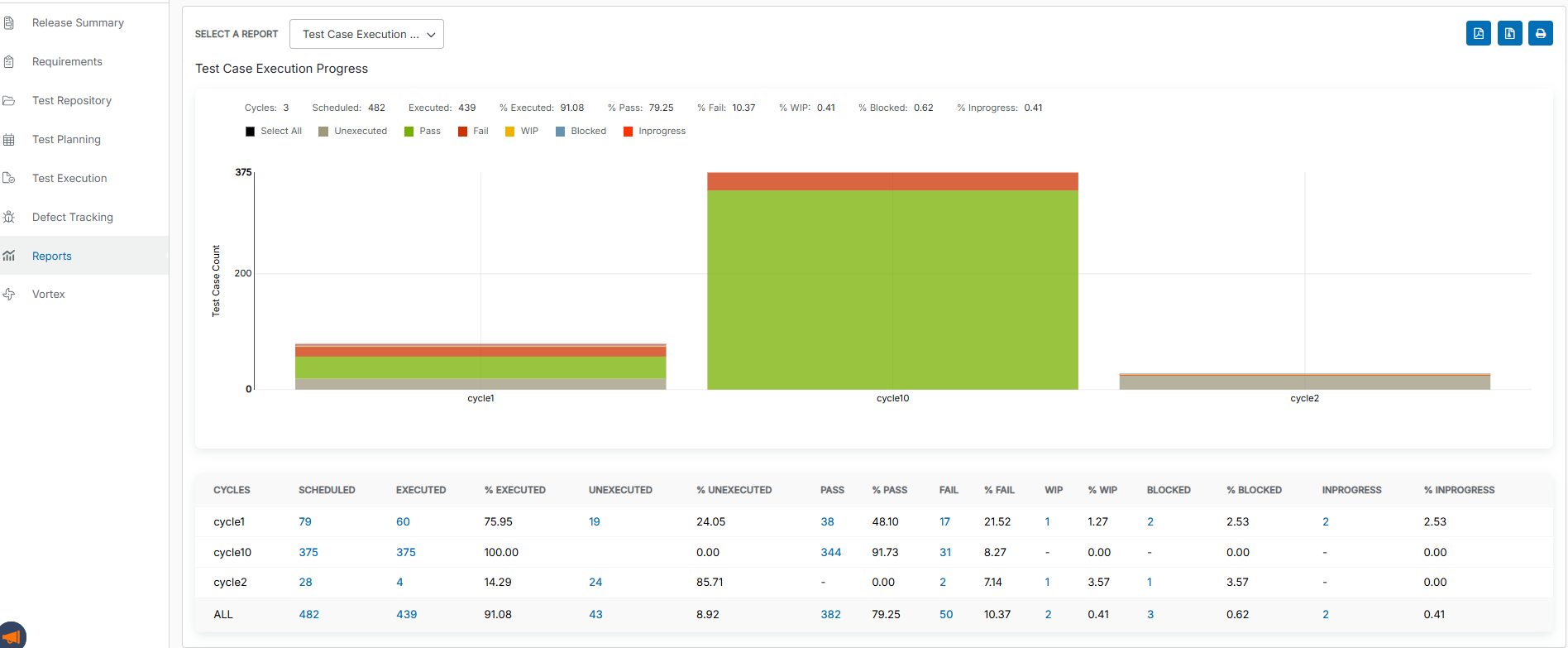Click cycle10 pass count link 344
The width and height of the screenshot is (1568, 648).
pos(830,553)
